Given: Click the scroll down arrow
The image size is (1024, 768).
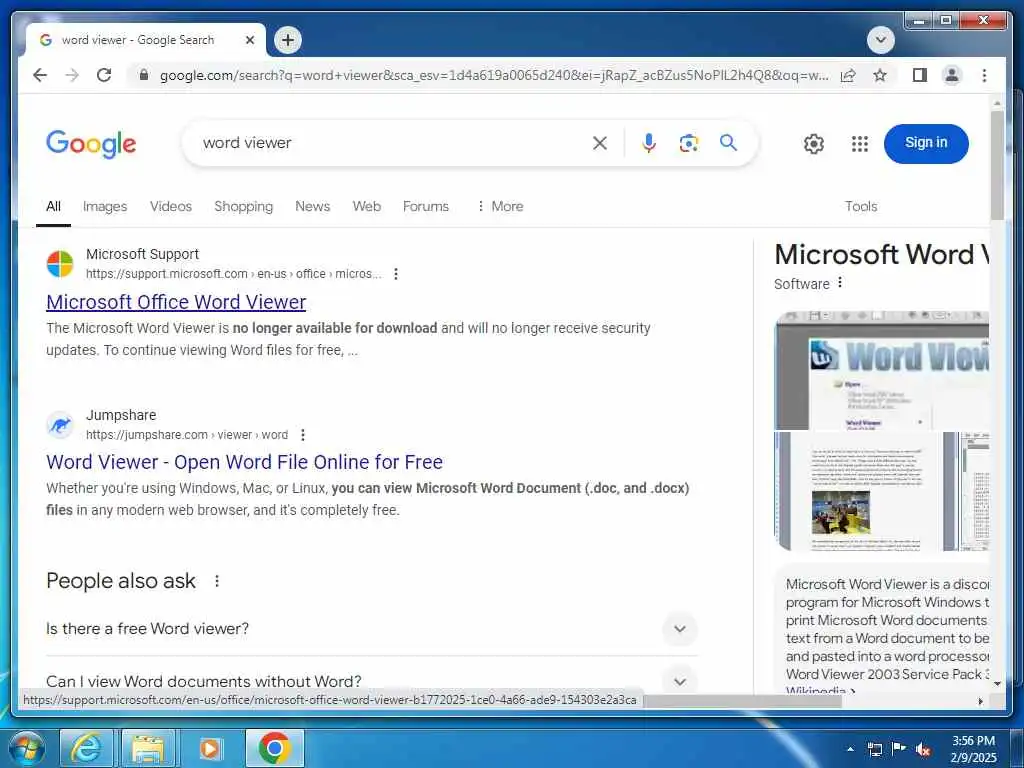Looking at the screenshot, I should 997,684.
